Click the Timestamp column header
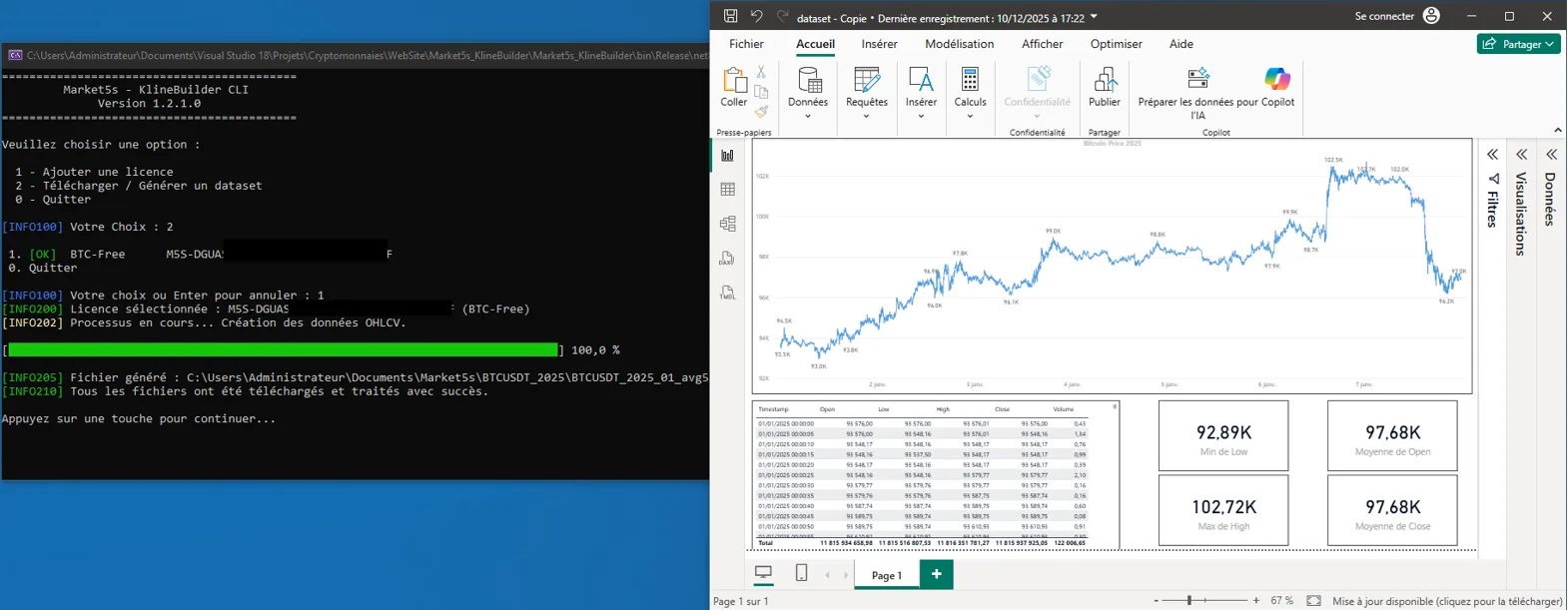1568x610 pixels. click(x=773, y=409)
